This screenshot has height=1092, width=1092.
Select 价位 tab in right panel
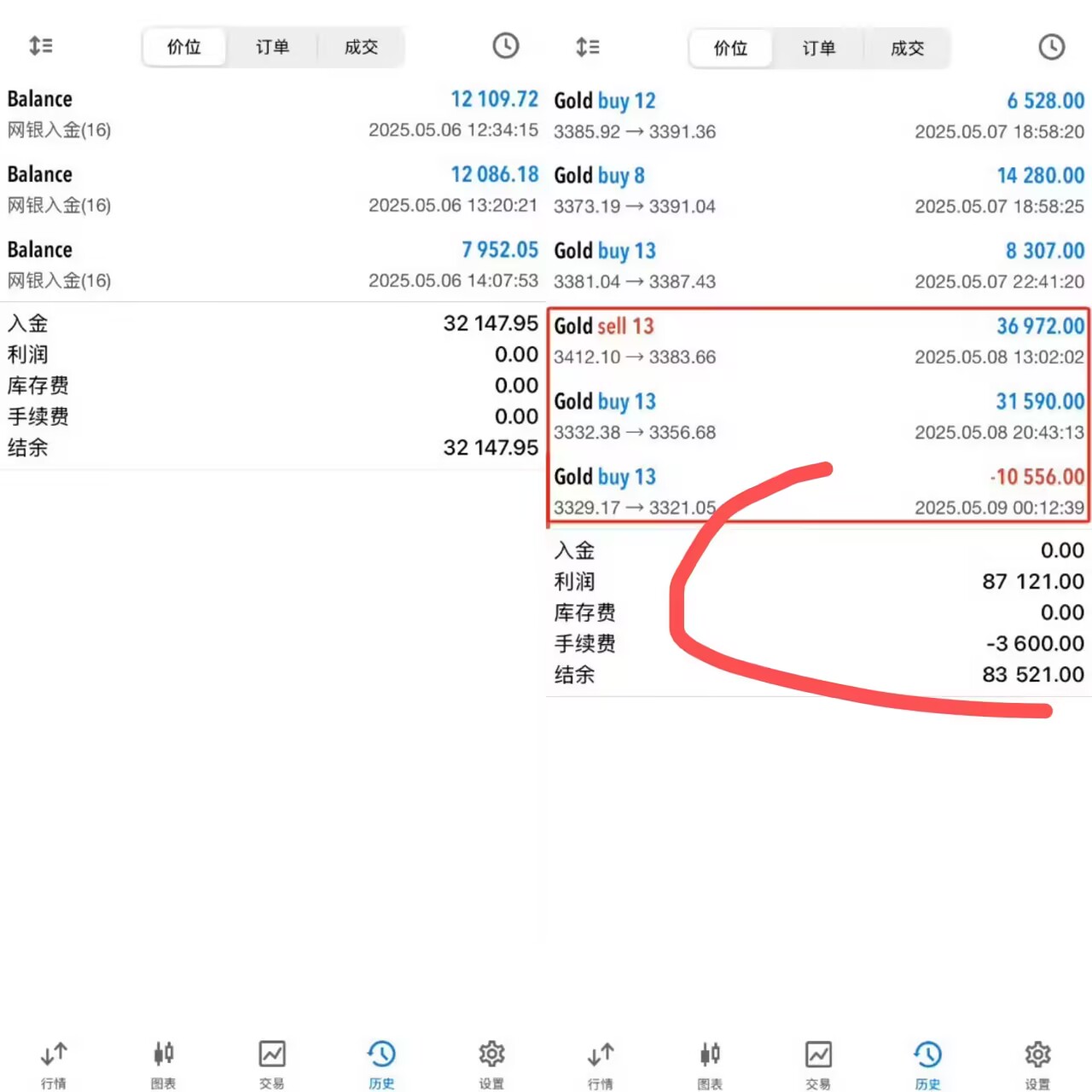pyautogui.click(x=730, y=48)
